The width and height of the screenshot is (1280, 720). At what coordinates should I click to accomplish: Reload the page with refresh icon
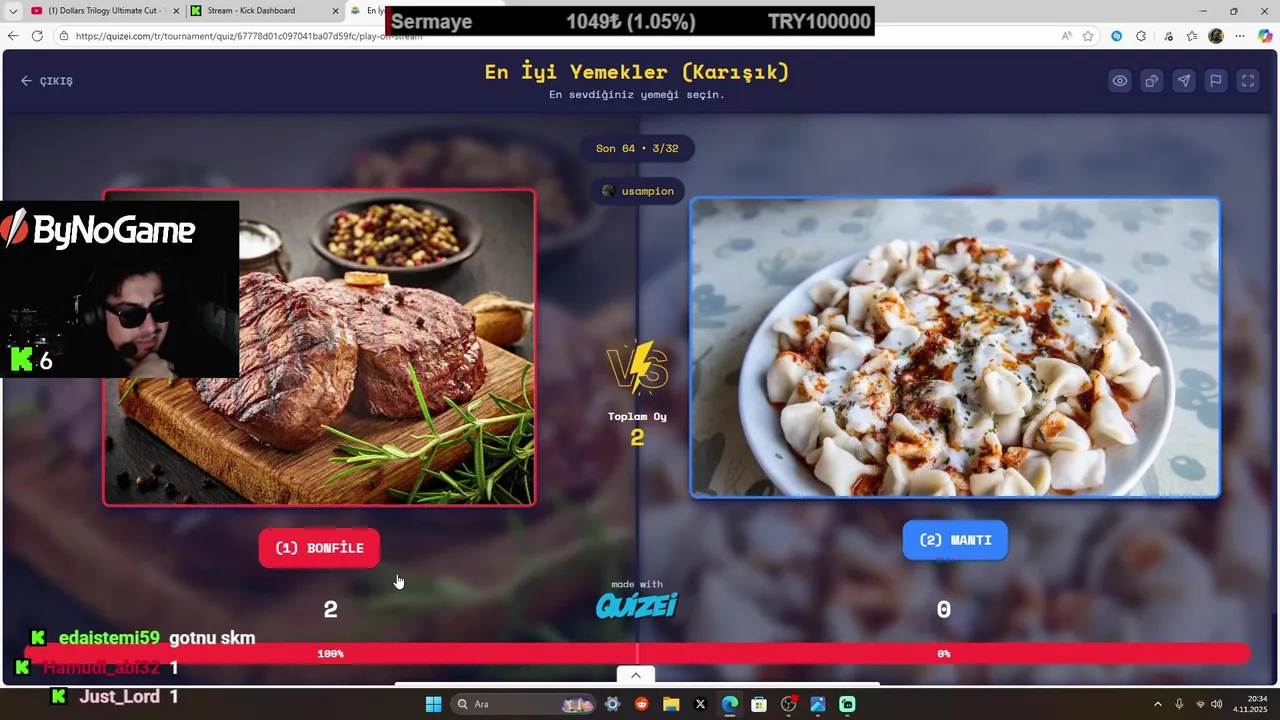[37, 36]
